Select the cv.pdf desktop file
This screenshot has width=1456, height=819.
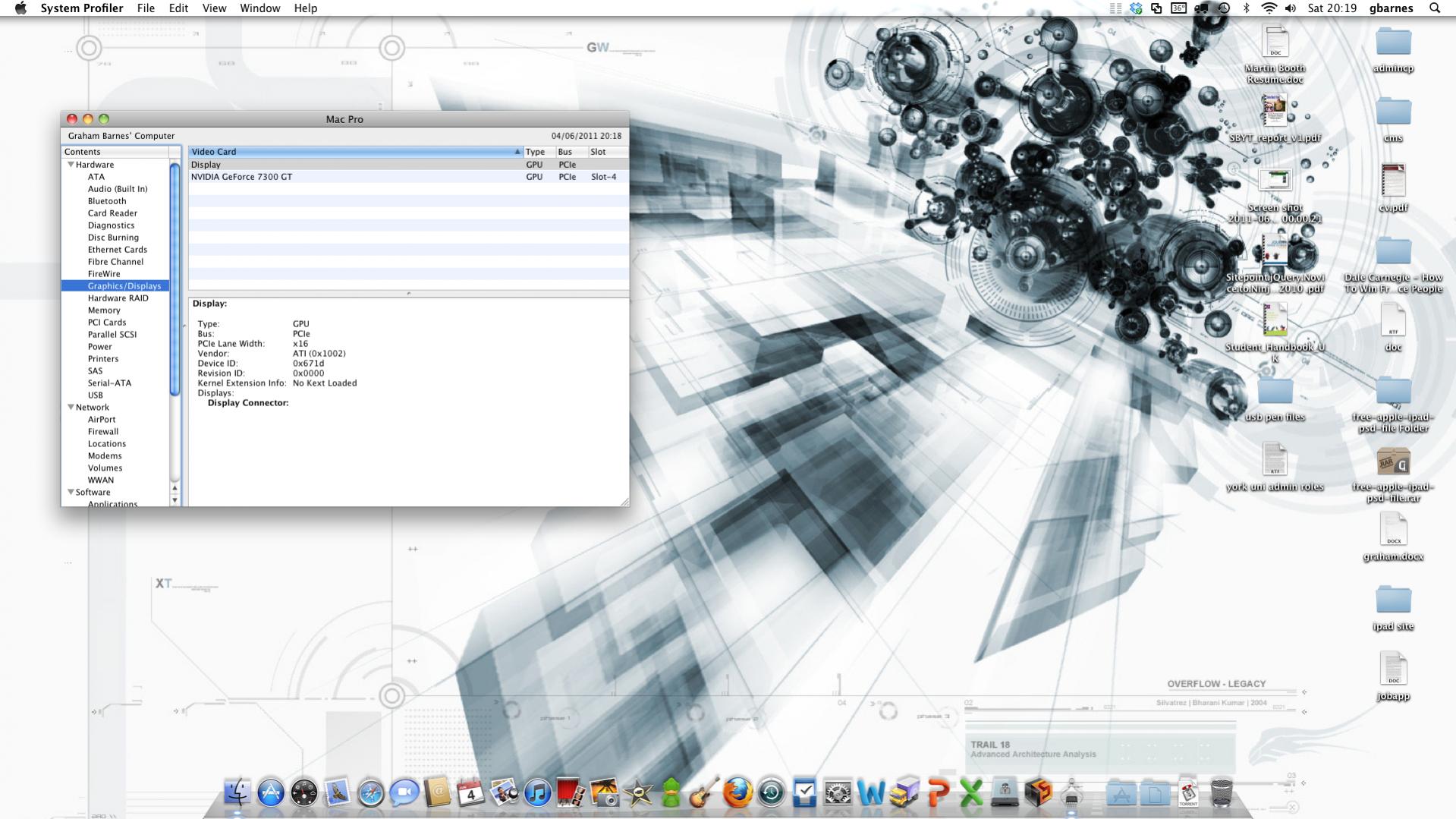tap(1393, 187)
